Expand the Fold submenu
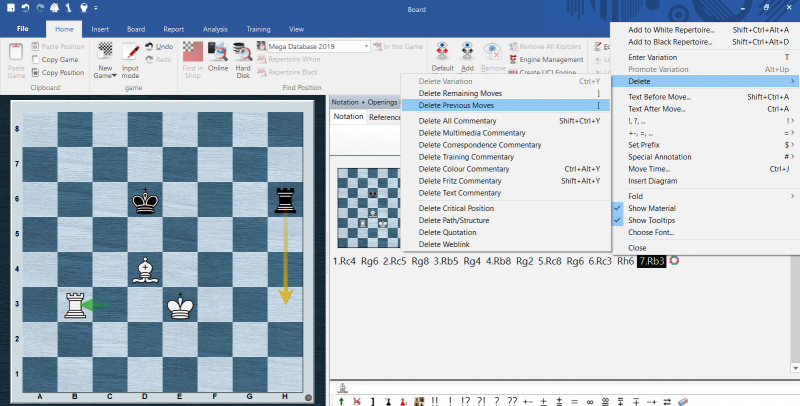 [x=704, y=196]
